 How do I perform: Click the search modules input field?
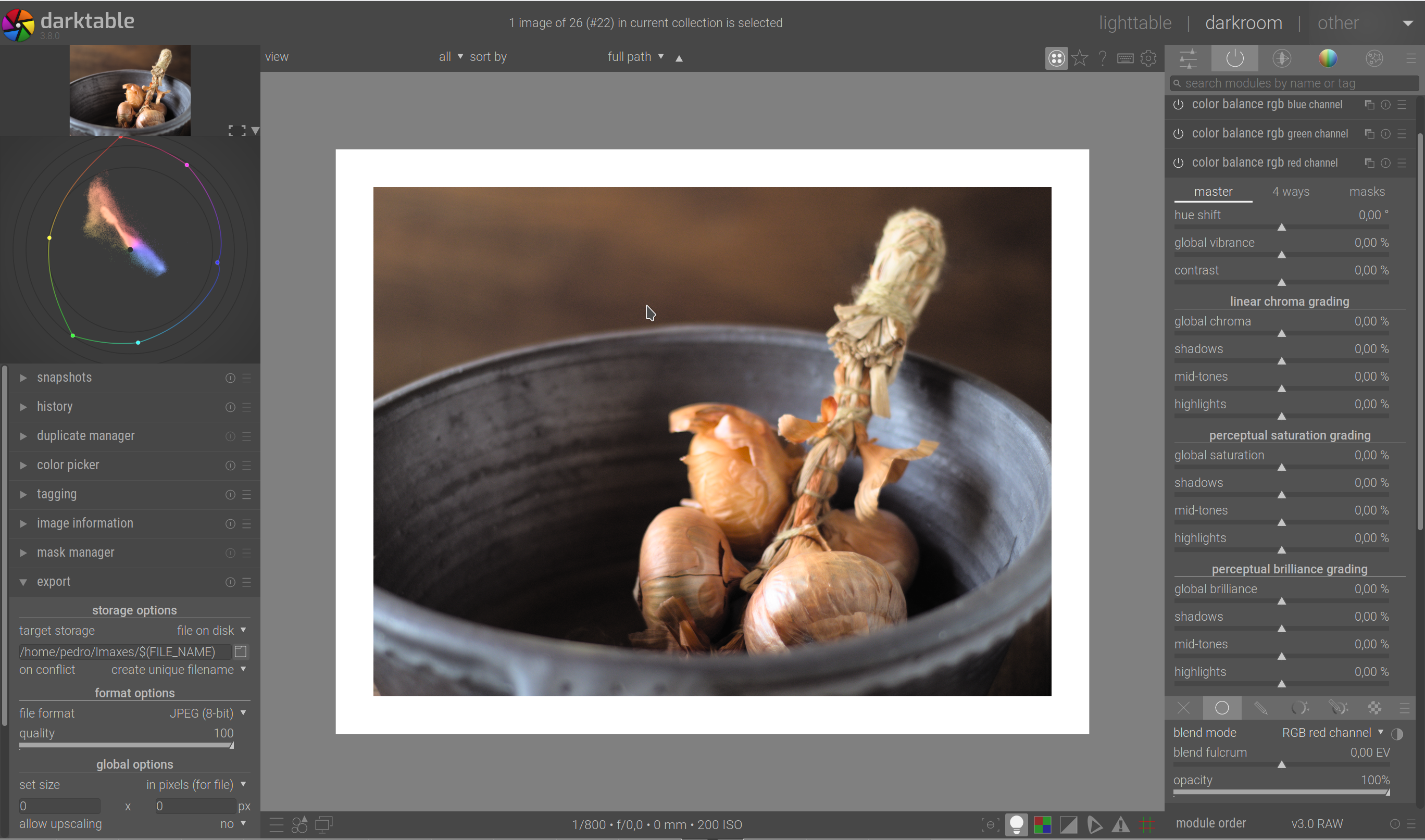1296,84
